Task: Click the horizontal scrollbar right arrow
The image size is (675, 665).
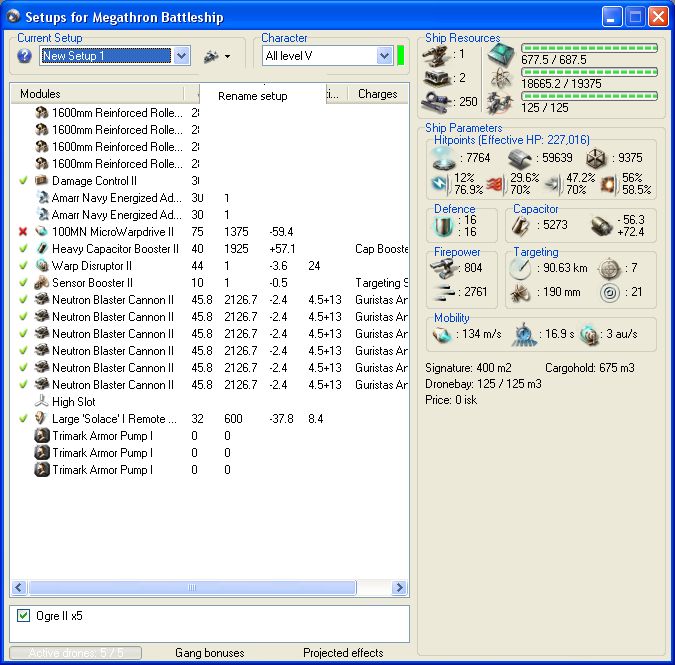Action: [x=399, y=587]
